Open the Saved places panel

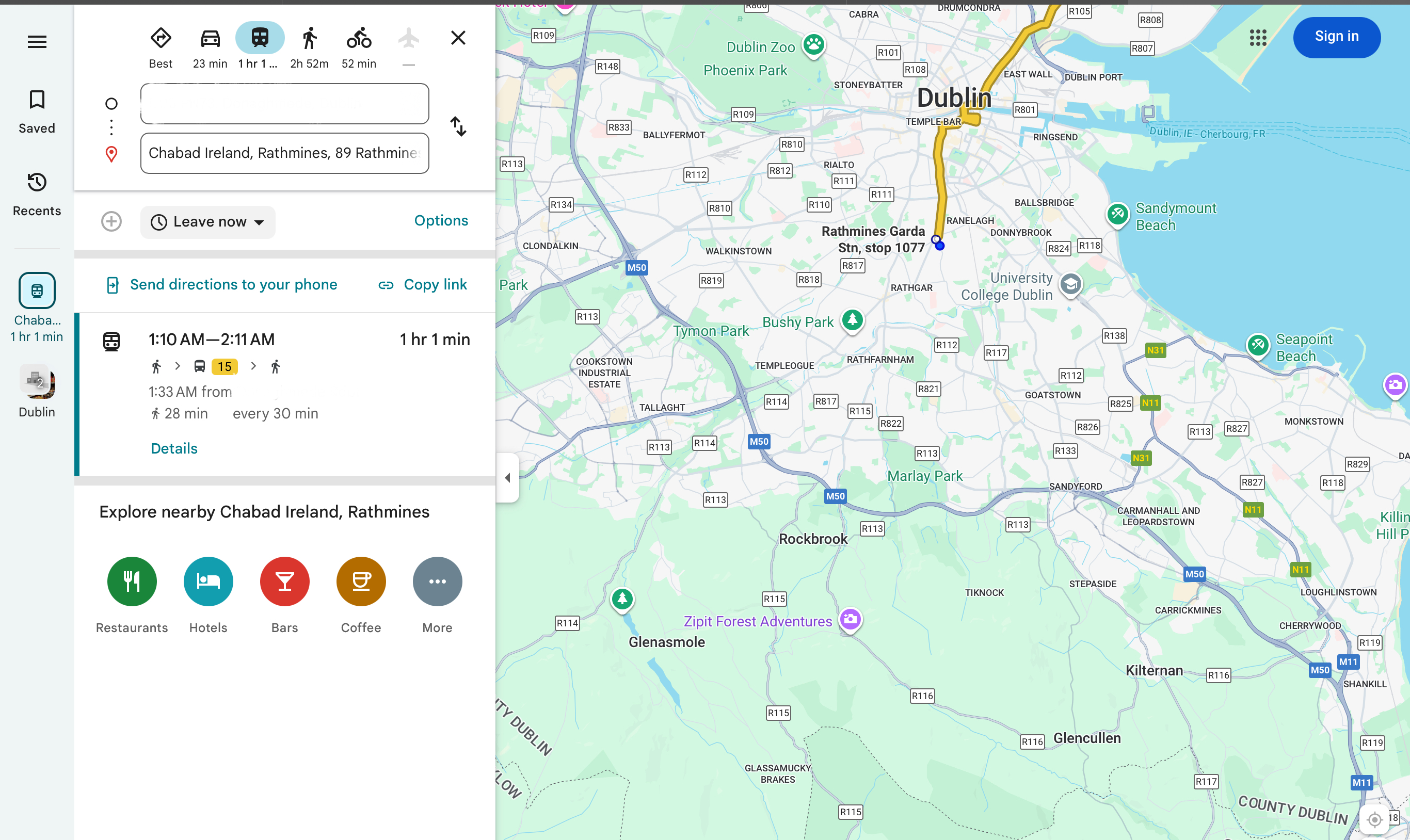pyautogui.click(x=37, y=111)
